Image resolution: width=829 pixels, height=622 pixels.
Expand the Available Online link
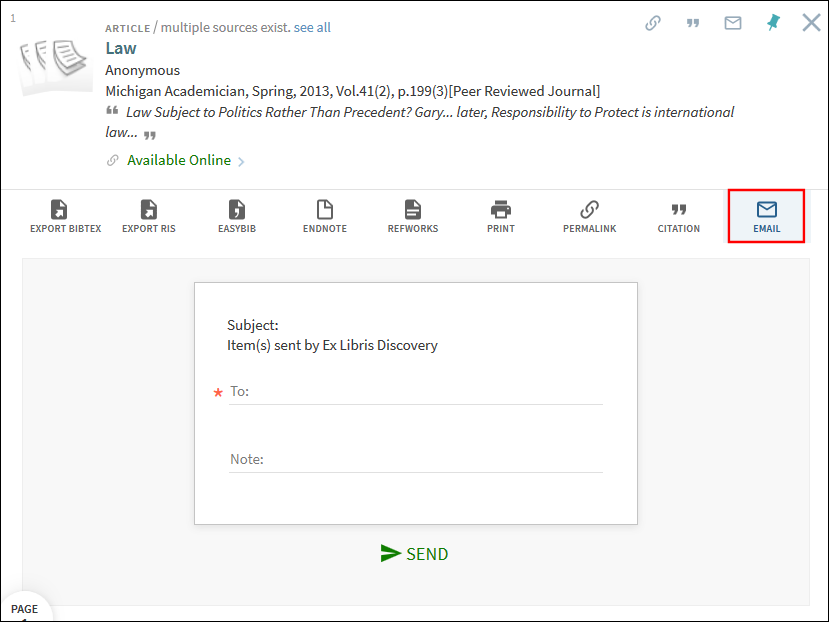(179, 160)
